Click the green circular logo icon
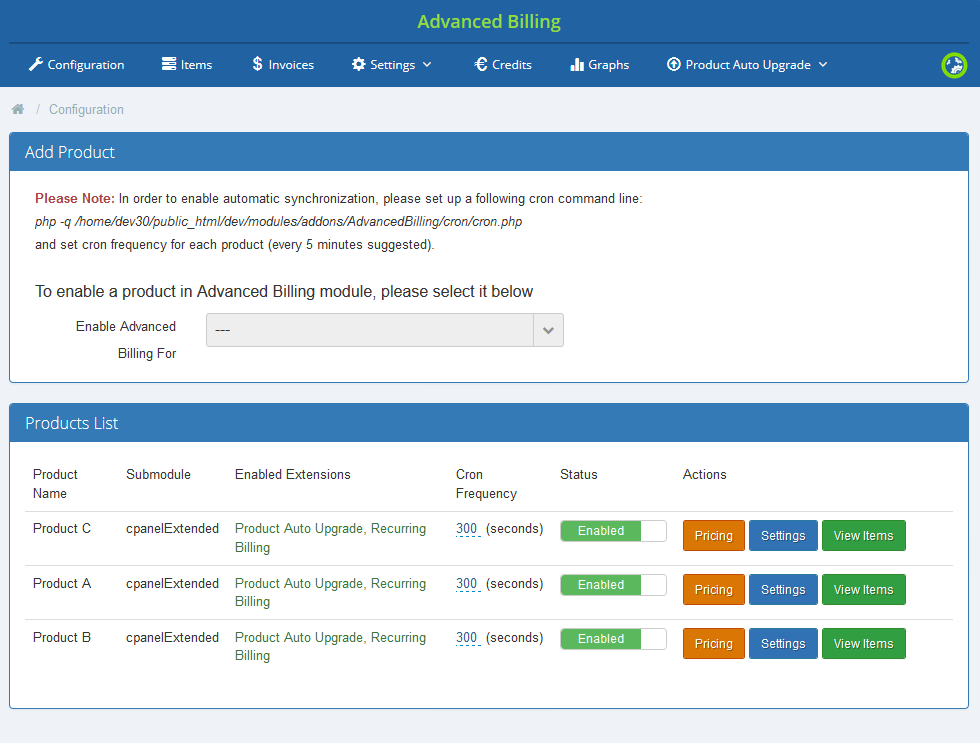 [x=954, y=65]
